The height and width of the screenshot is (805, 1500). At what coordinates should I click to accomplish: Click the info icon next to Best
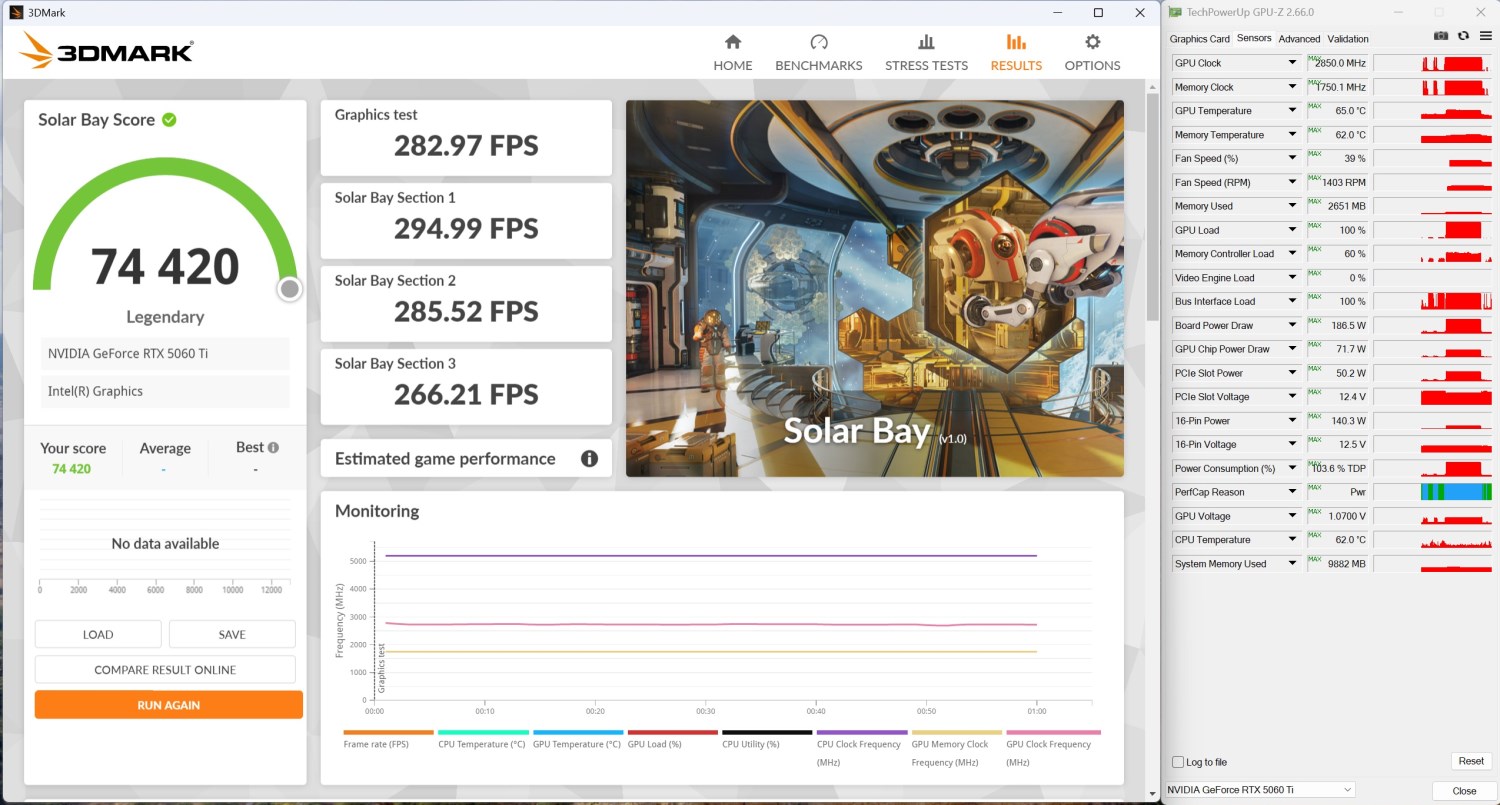click(273, 448)
